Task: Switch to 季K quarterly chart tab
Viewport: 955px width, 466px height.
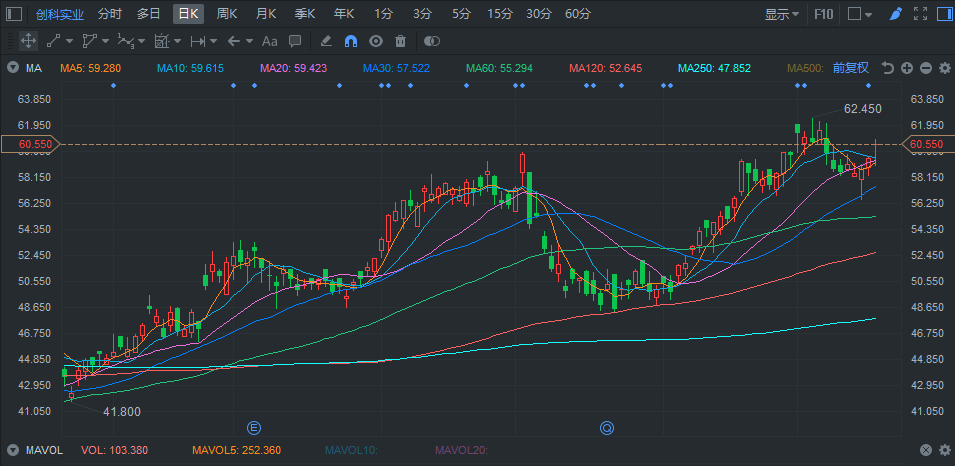Action: (x=305, y=14)
